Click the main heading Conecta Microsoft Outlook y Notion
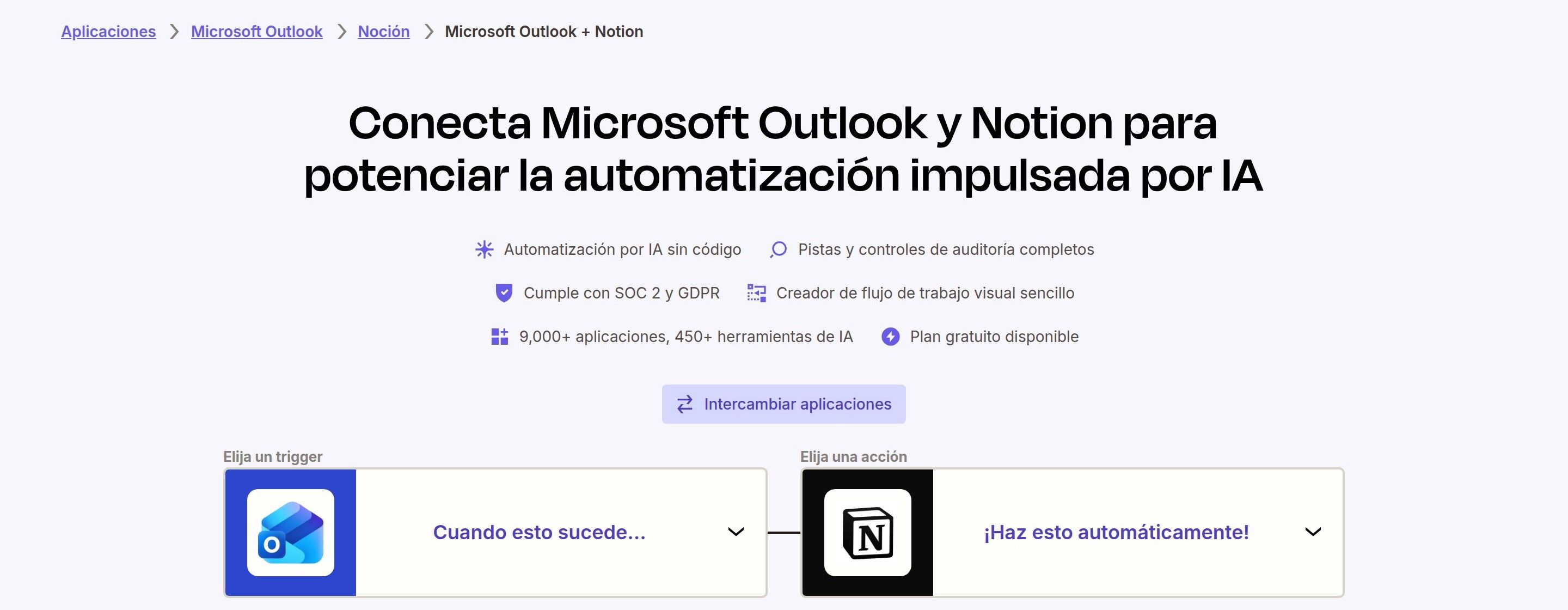The height and width of the screenshot is (610, 1568). (783, 149)
